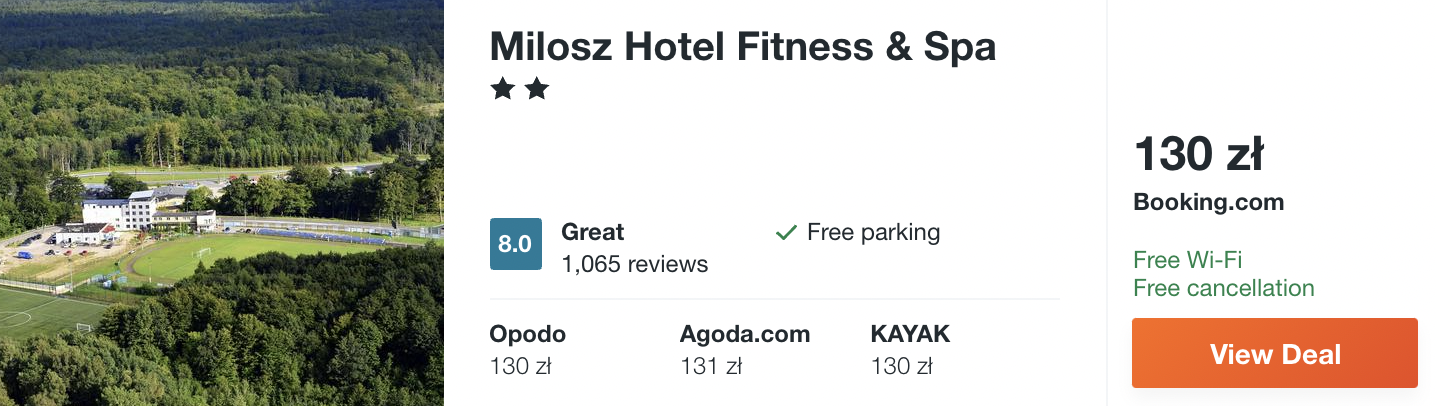Click the first star rating icon
Screen dimensions: 1436x406
coord(503,90)
